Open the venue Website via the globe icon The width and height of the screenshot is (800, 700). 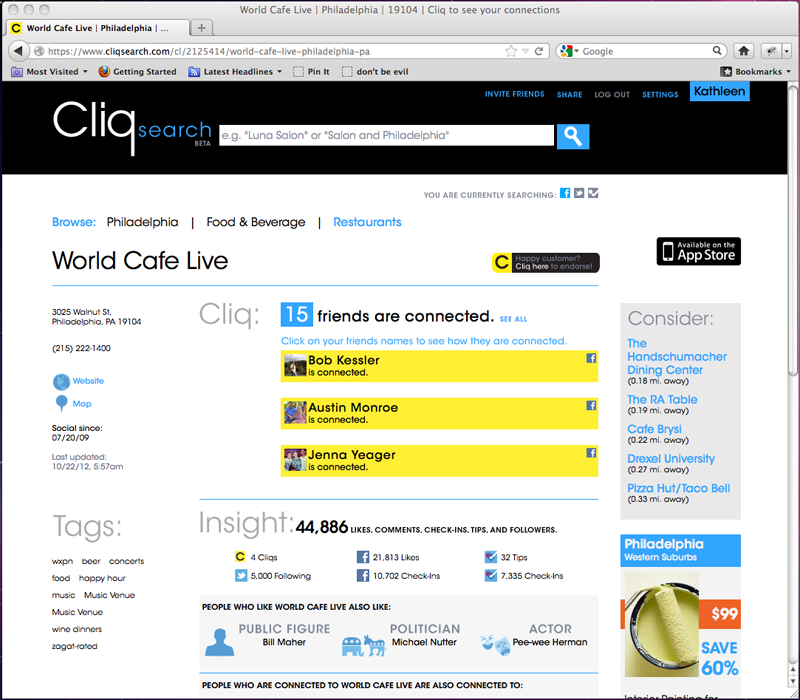click(60, 381)
